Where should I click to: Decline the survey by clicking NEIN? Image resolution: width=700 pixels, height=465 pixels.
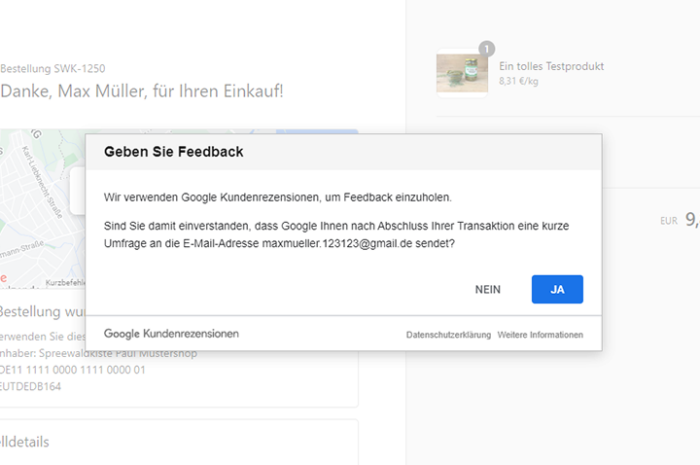[x=488, y=290]
